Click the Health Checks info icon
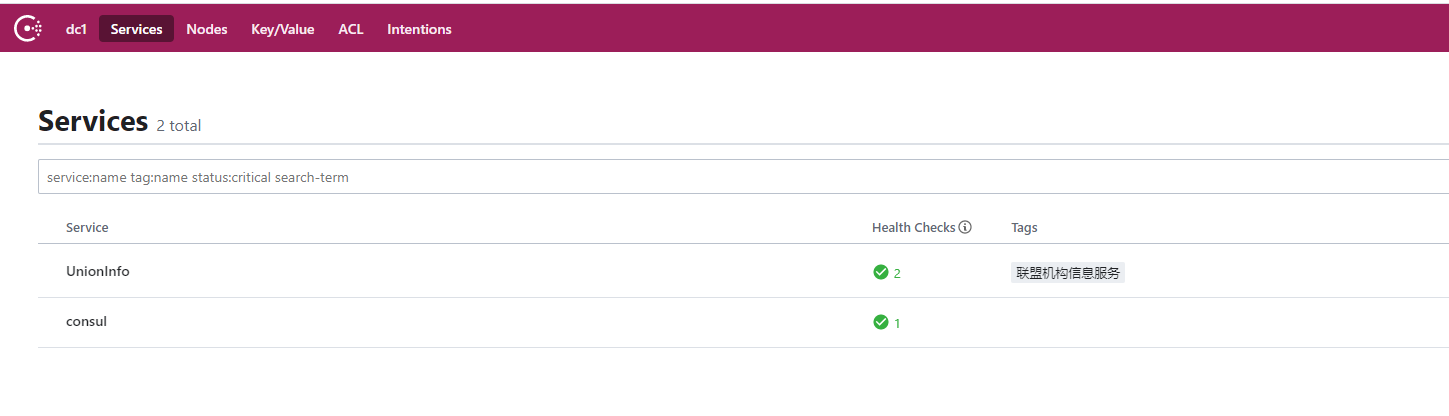The image size is (1449, 416). pyautogui.click(x=965, y=227)
